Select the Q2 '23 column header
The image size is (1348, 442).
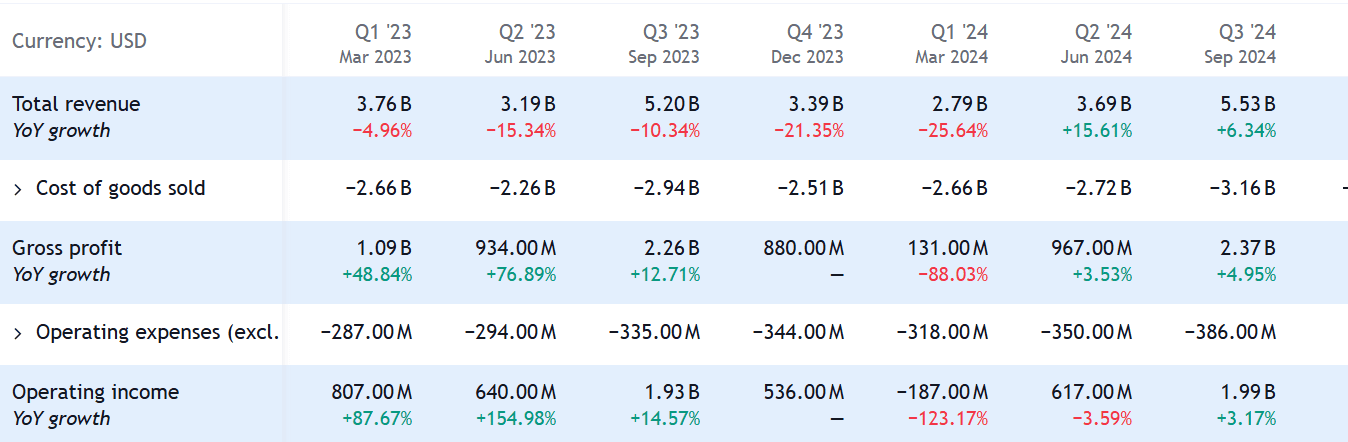[x=520, y=44]
